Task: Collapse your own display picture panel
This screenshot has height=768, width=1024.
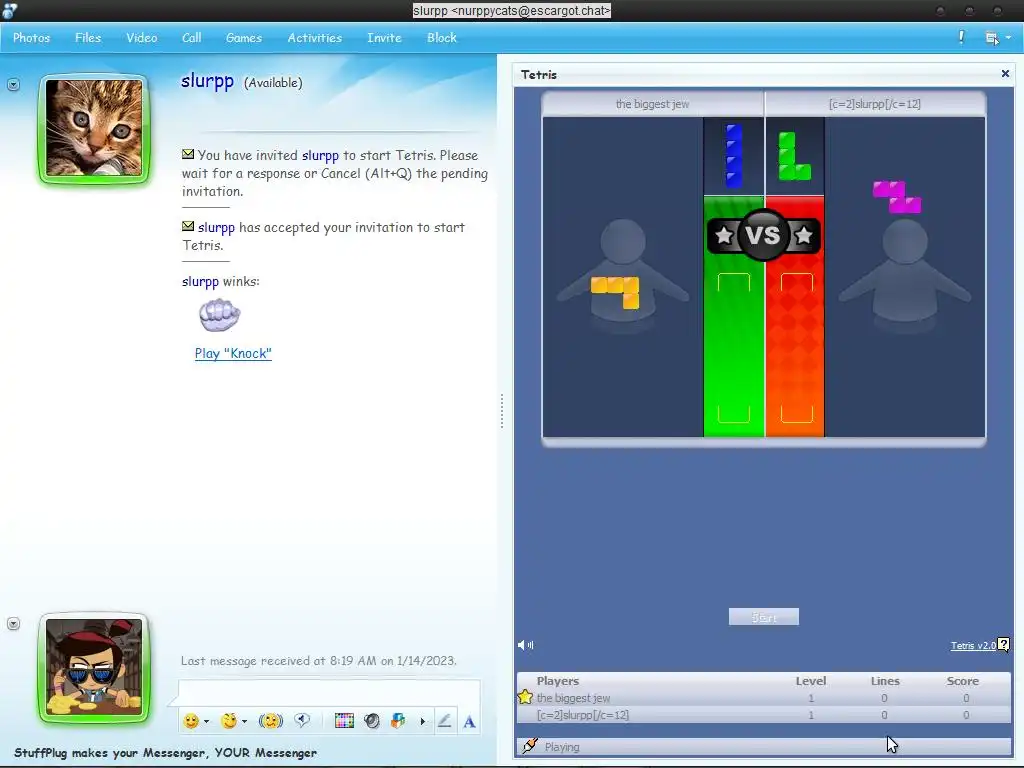Action: (x=13, y=624)
